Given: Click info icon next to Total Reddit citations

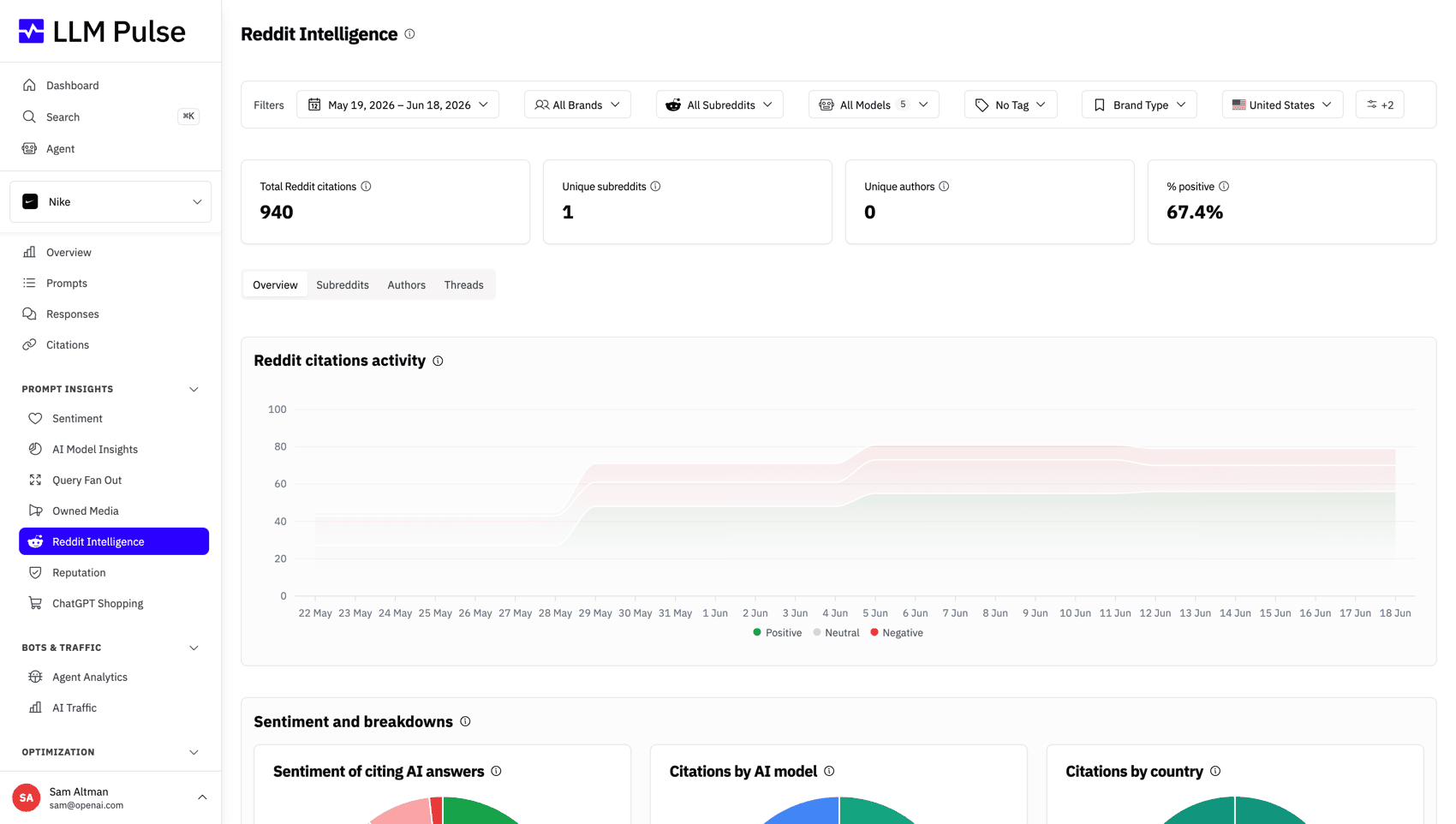Looking at the screenshot, I should point(366,186).
